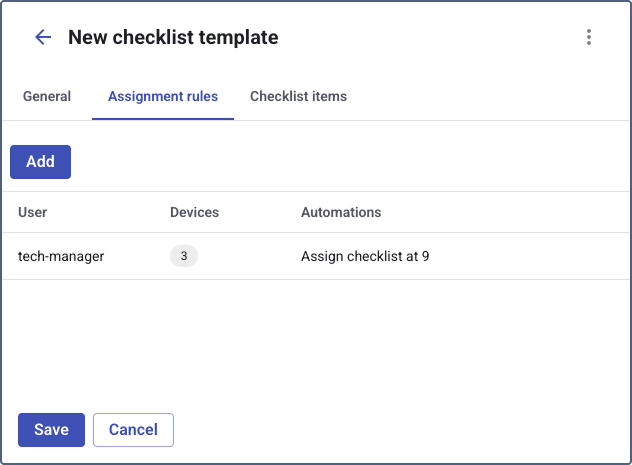Cancel the new checklist template
This screenshot has width=632, height=465.
point(133,430)
